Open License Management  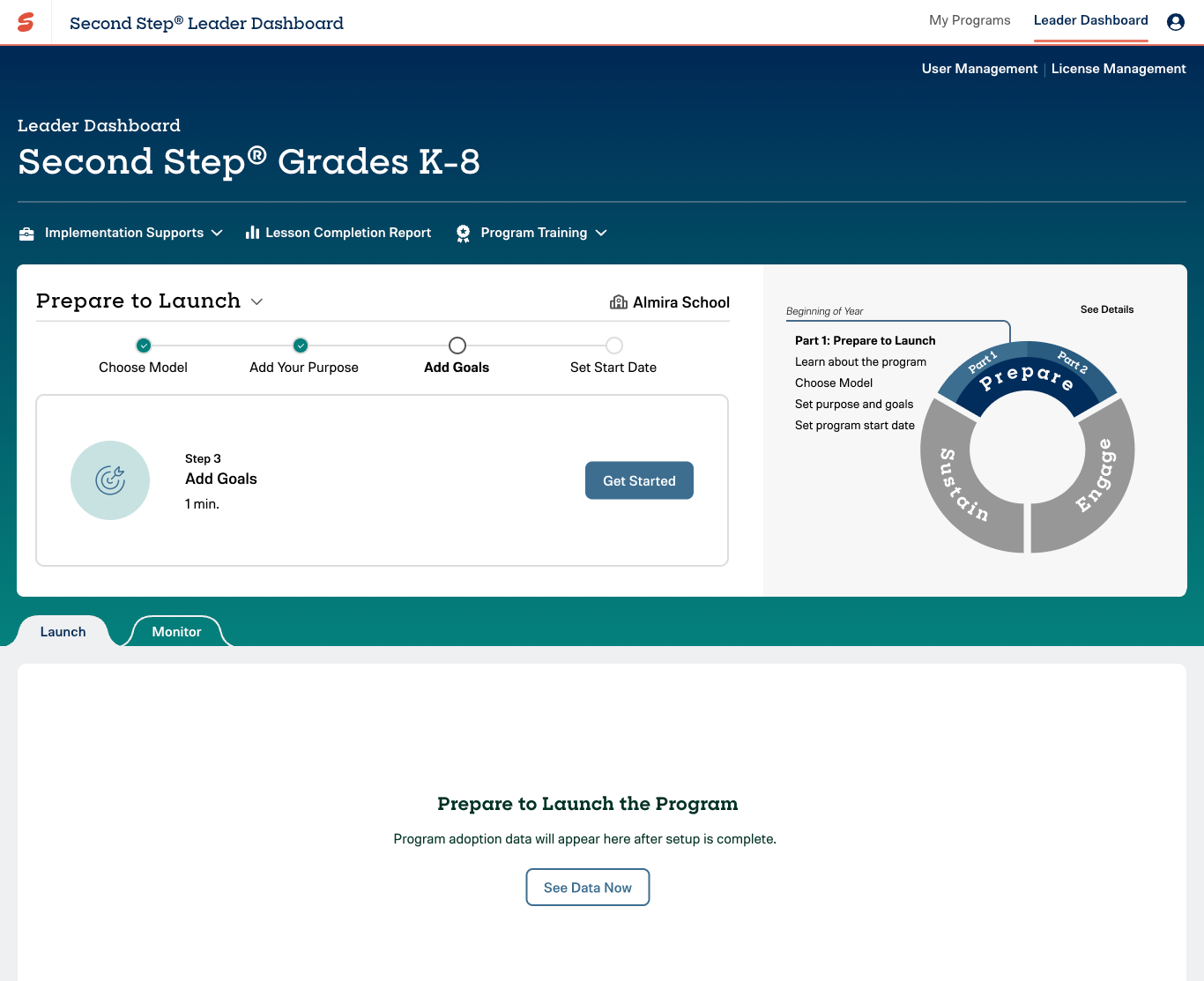[x=1119, y=69]
